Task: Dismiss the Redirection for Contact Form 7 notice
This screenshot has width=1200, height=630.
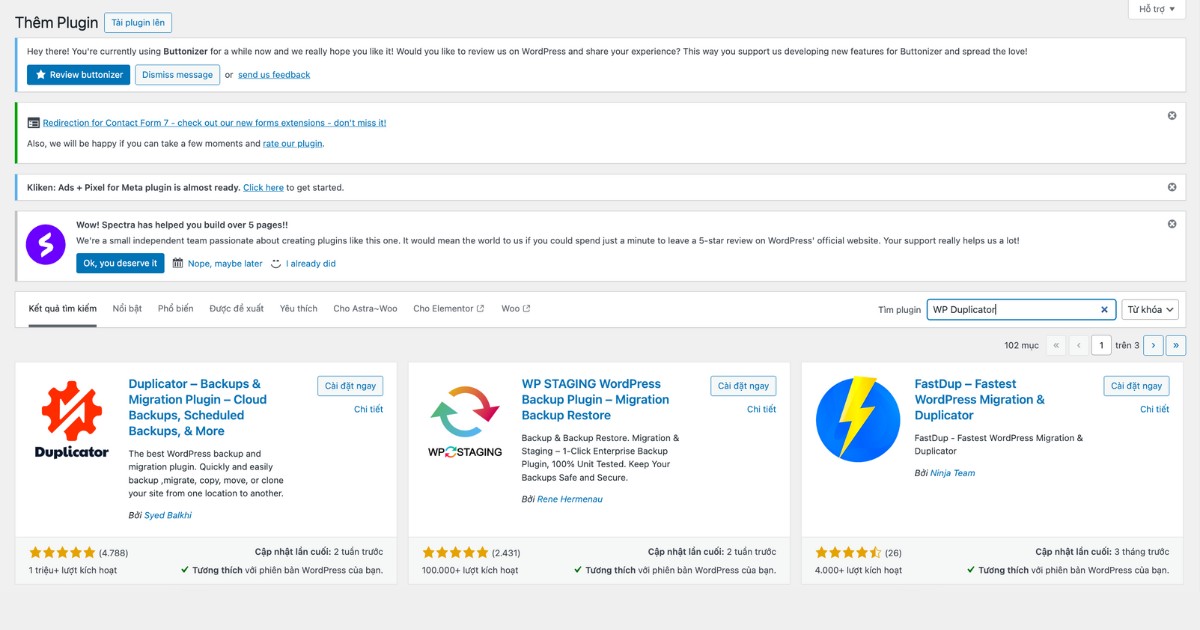Action: click(x=1172, y=116)
